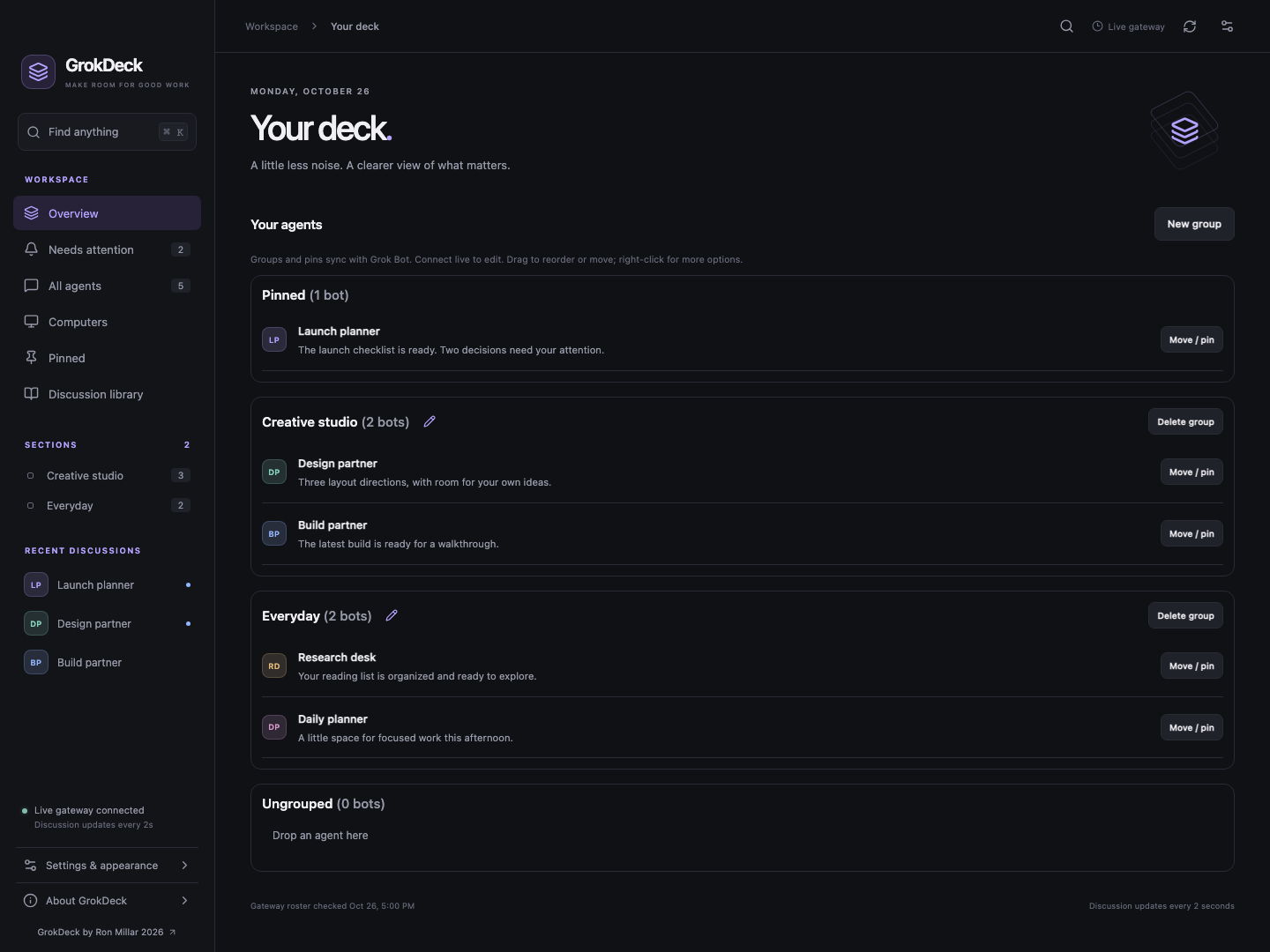Click the BP avatar beside Build partner row
Image resolution: width=1270 pixels, height=952 pixels.
click(x=274, y=533)
